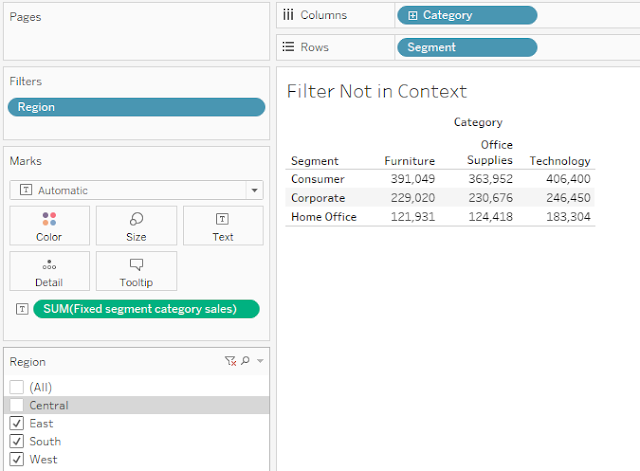Open the Region filter card dropdown menu
This screenshot has height=471, width=640.
(260, 361)
